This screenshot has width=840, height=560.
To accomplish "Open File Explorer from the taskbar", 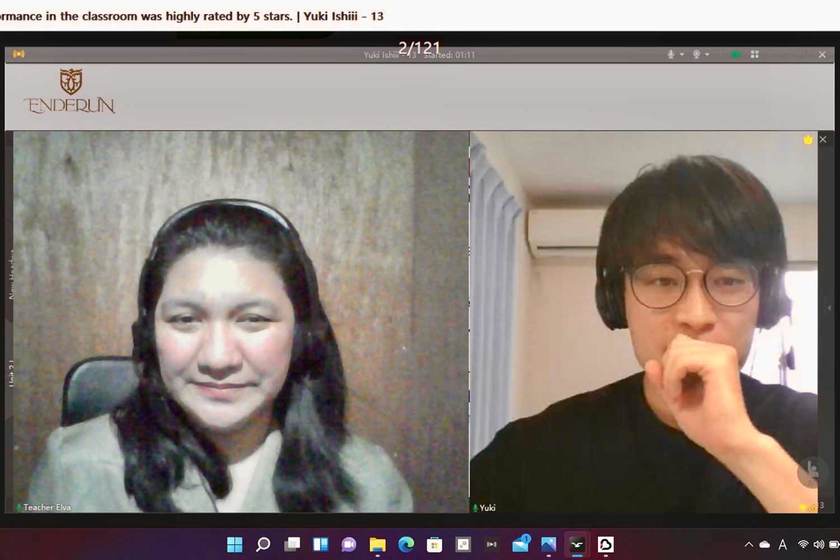I will click(x=377, y=544).
